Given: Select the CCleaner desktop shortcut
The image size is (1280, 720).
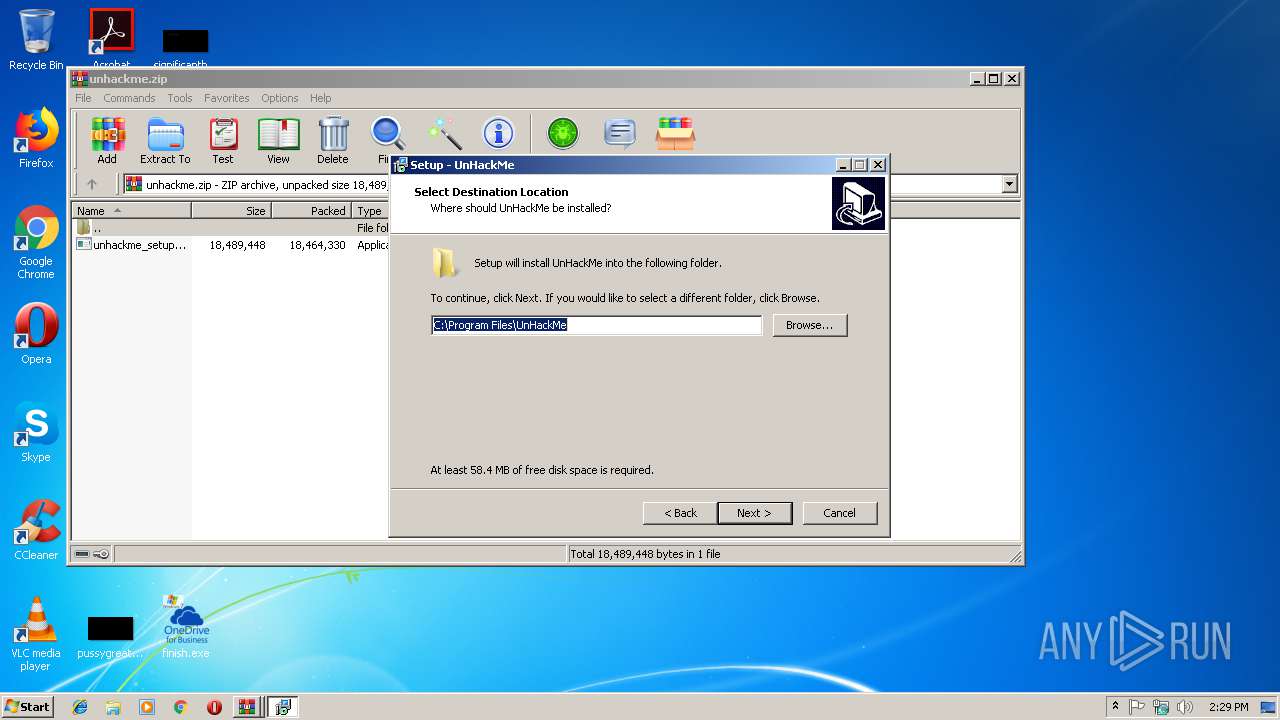Looking at the screenshot, I should [36, 530].
